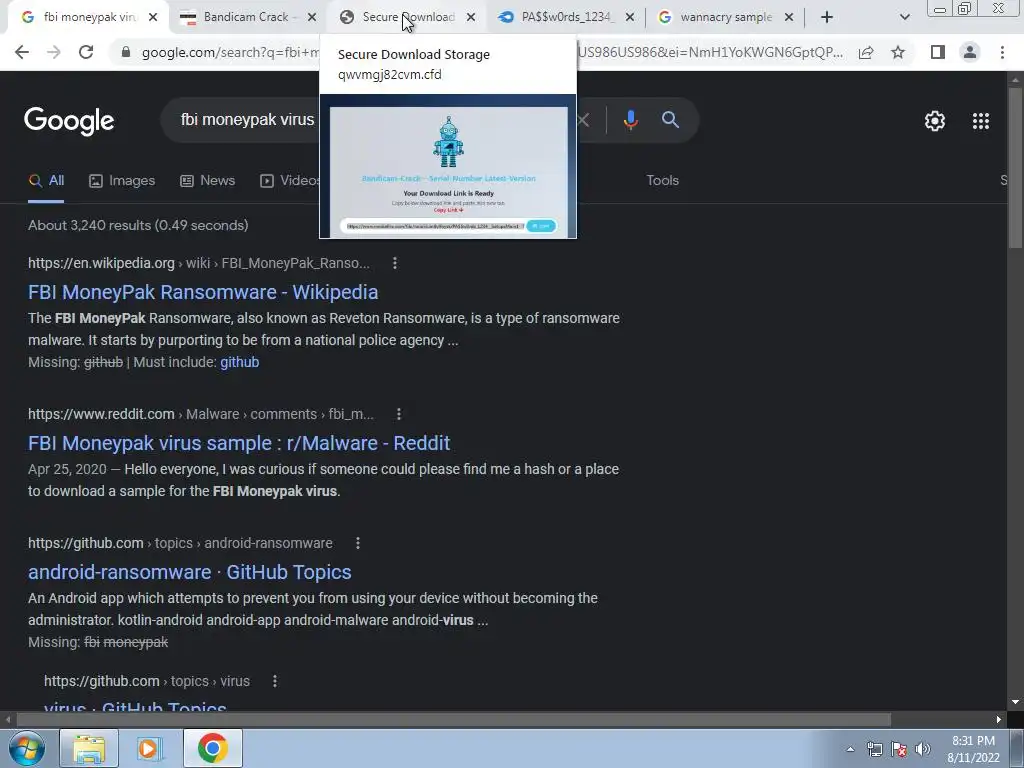This screenshot has height=768, width=1024.
Task: Click the scroll-right arrow of horizontal scrollbar
Action: [x=999, y=720]
